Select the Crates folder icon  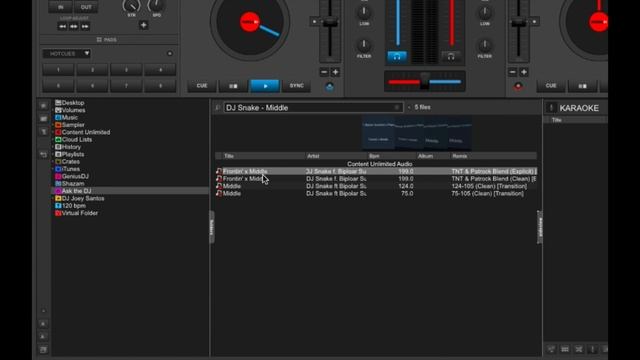[x=58, y=162]
